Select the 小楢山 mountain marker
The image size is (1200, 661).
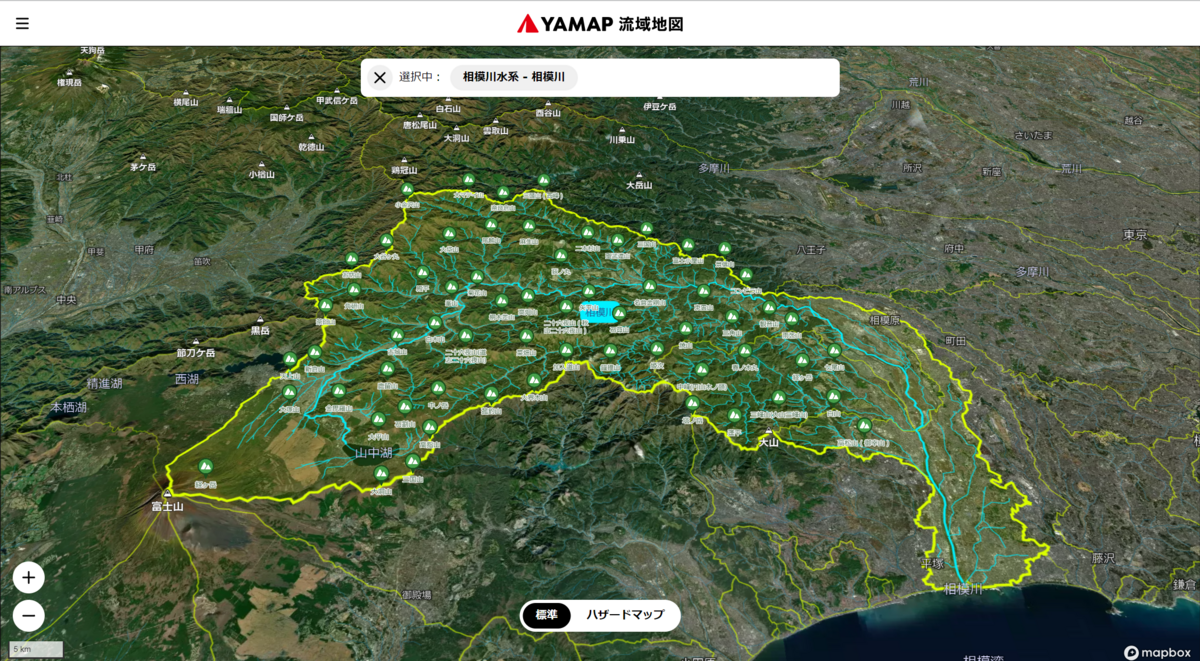(262, 170)
